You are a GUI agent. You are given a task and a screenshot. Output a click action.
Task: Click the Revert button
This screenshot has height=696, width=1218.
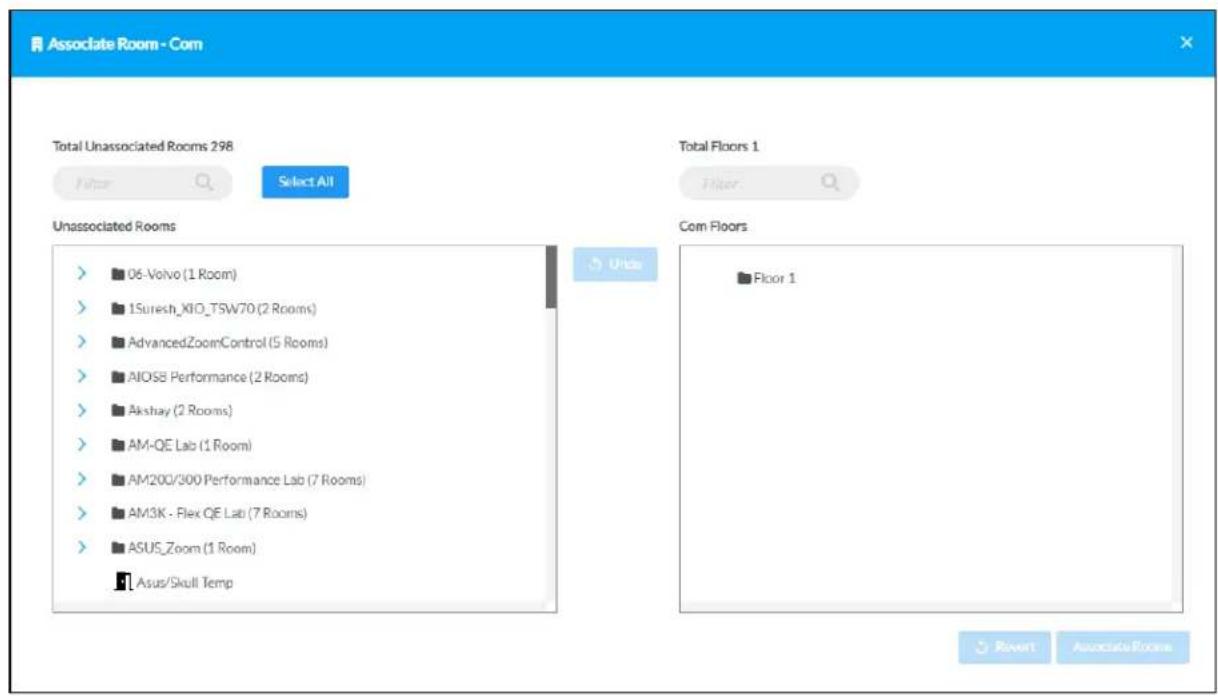coord(1003,647)
